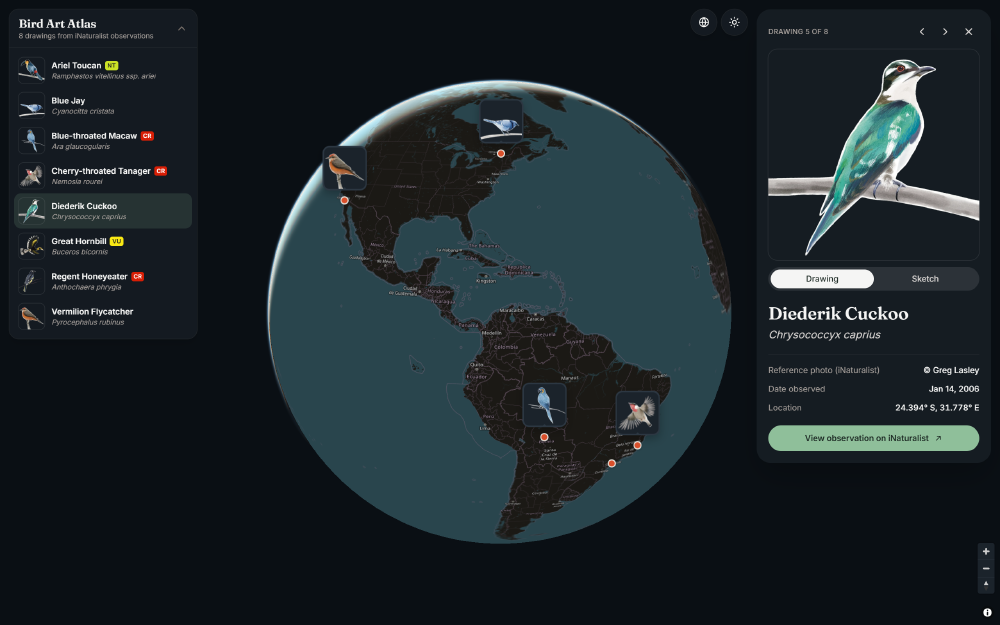Select Ariel Toucan in the list
This screenshot has width=1000, height=625.
(103, 70)
